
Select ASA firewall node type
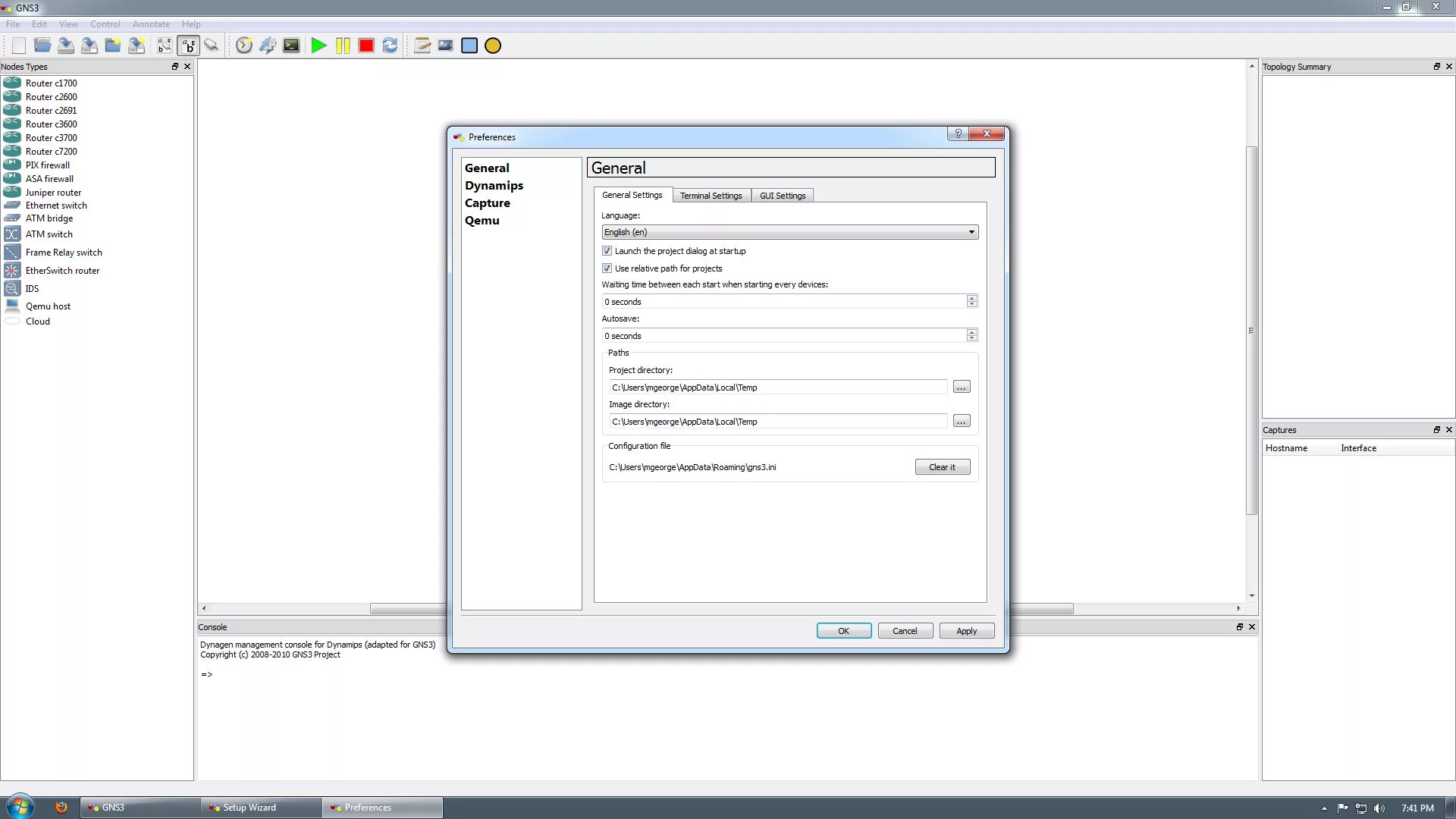(49, 179)
